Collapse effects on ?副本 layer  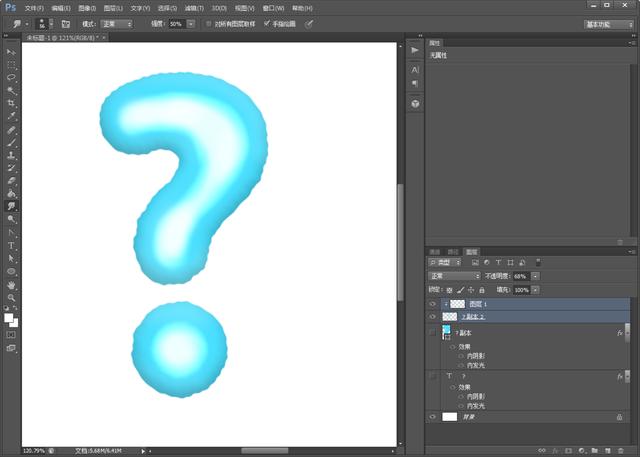(x=627, y=333)
